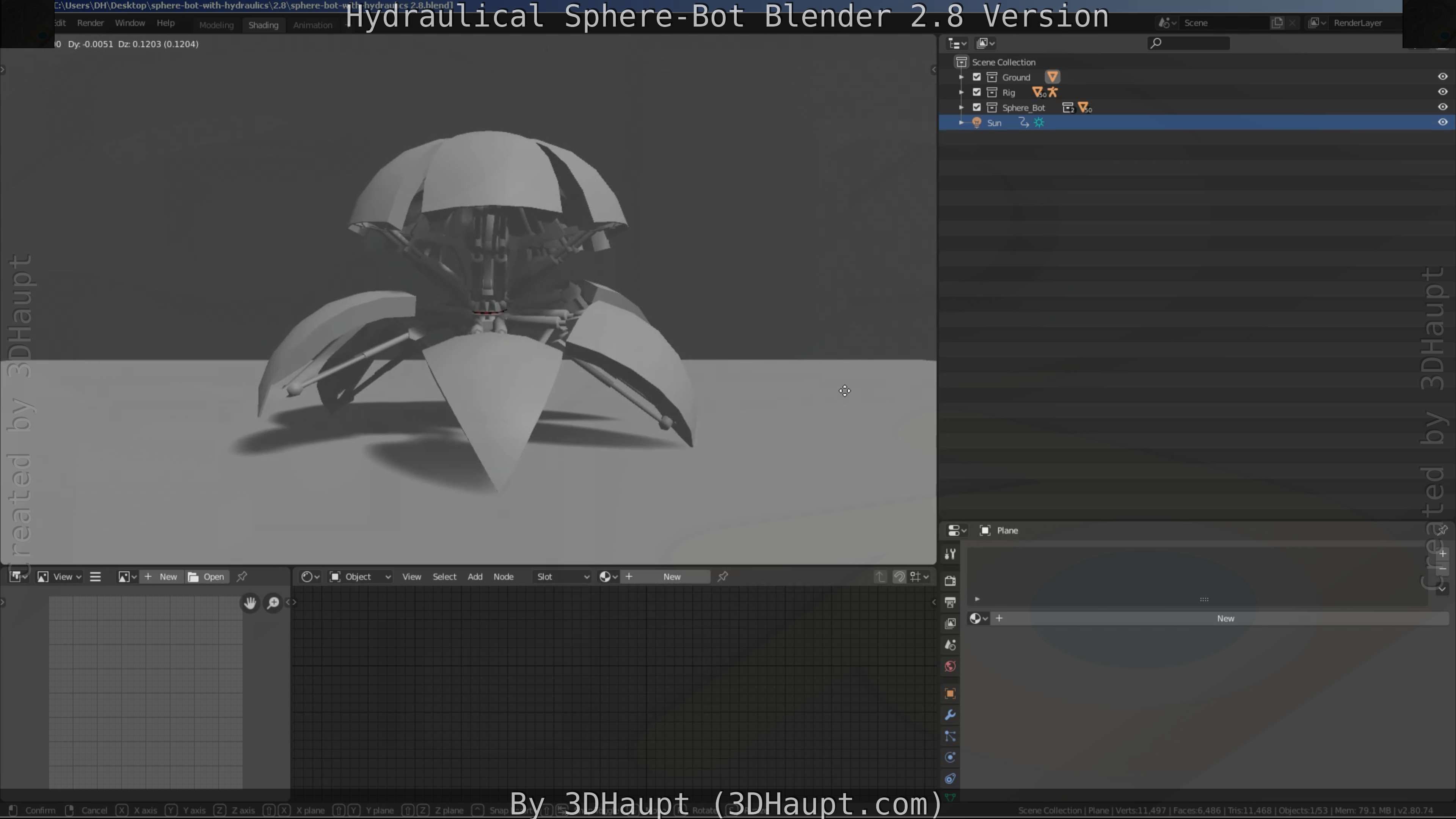Screen dimensions: 1456x819
Task: Click the delete scene X icon
Action: coord(1292,23)
